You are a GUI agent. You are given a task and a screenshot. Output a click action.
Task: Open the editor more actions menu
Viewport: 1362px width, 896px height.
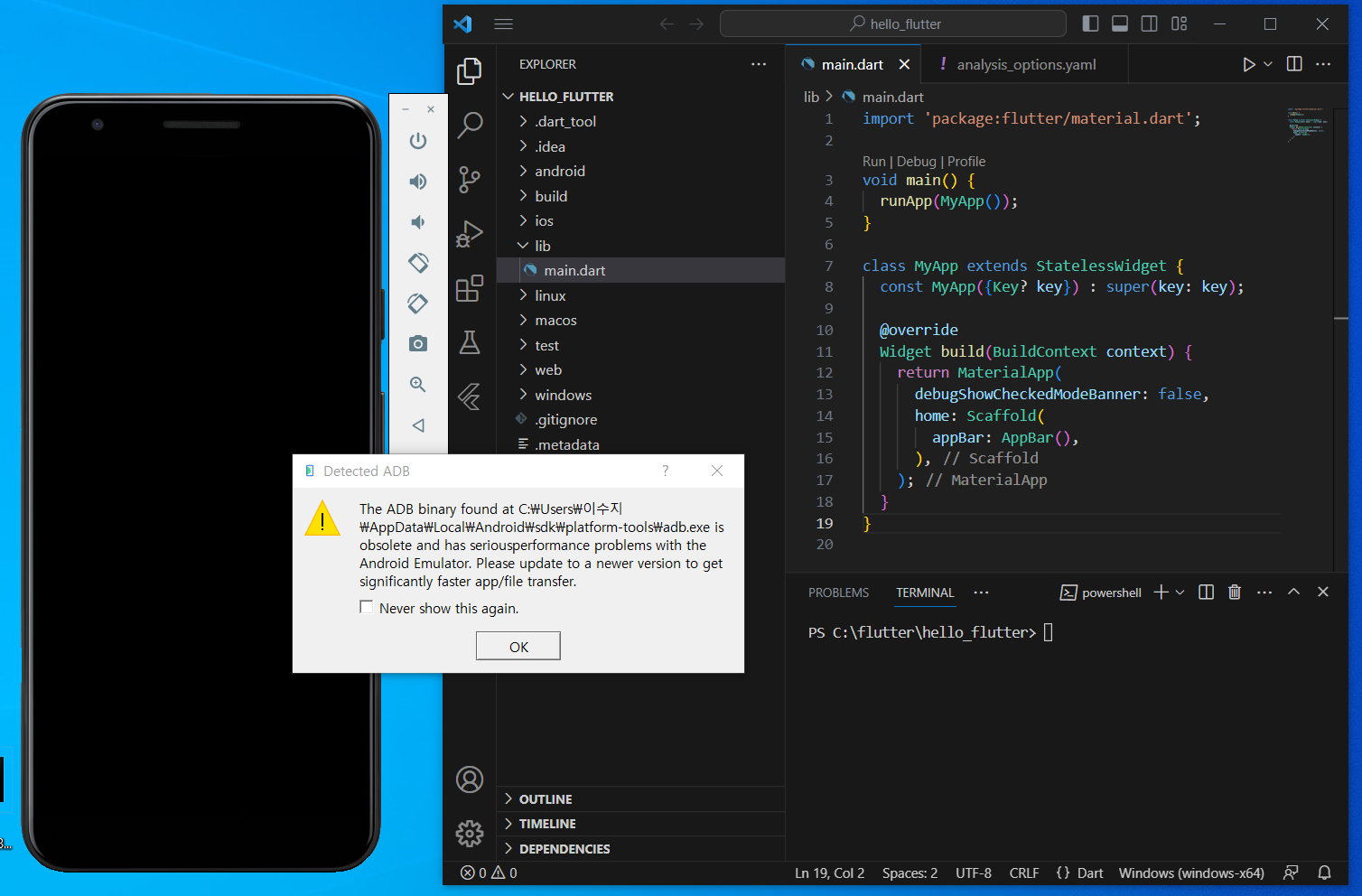(1323, 64)
